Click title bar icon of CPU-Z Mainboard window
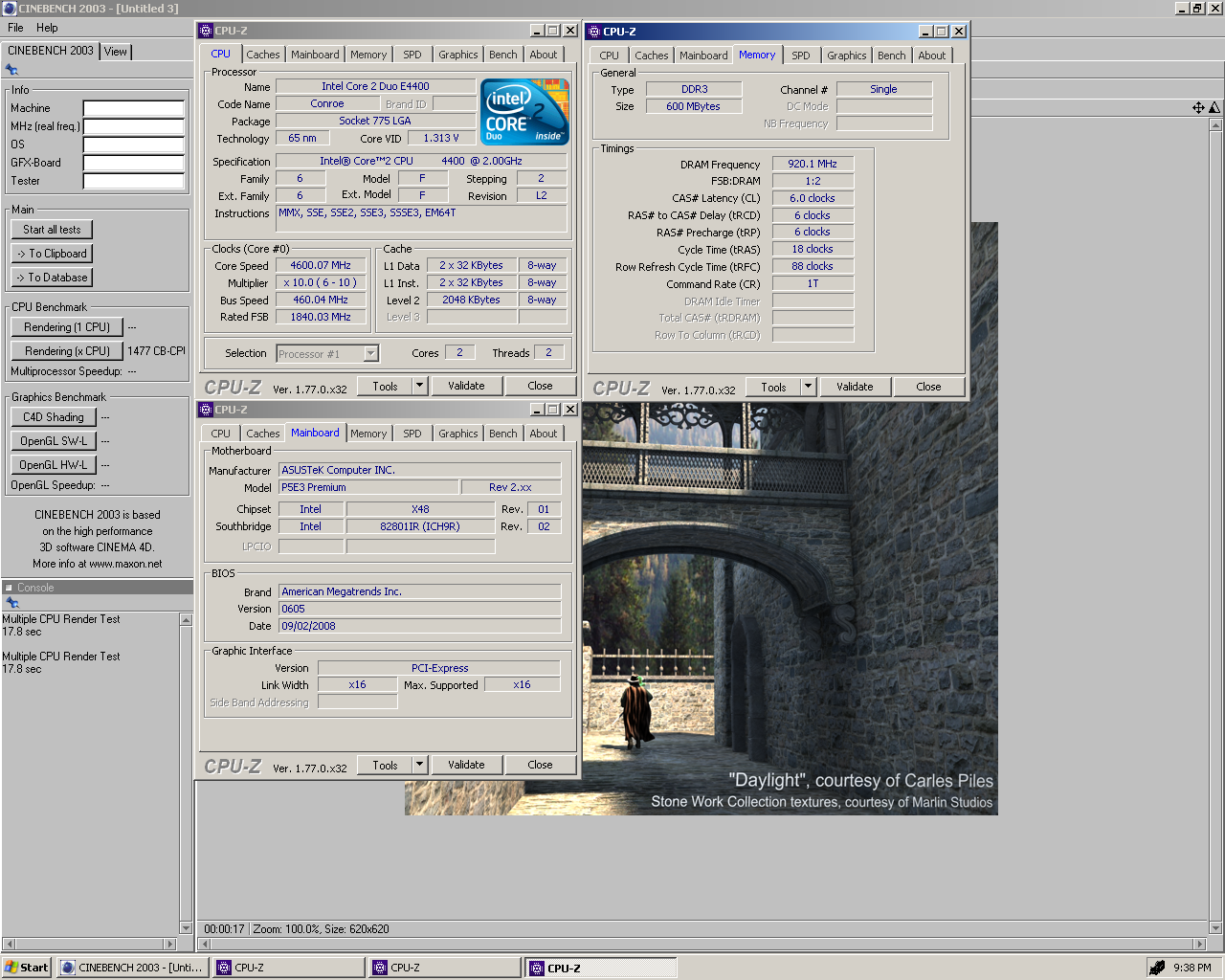 [x=206, y=410]
